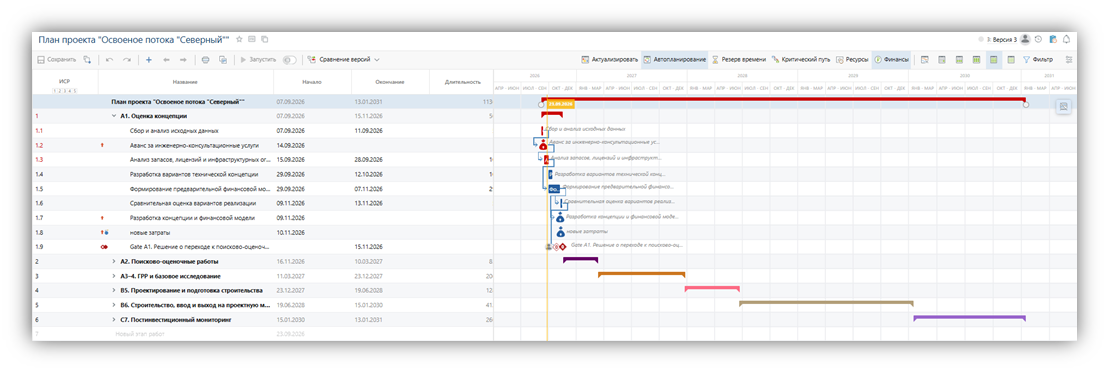
Task: Click the save-as-copy icon next to Сохранить
Action: pos(87,60)
